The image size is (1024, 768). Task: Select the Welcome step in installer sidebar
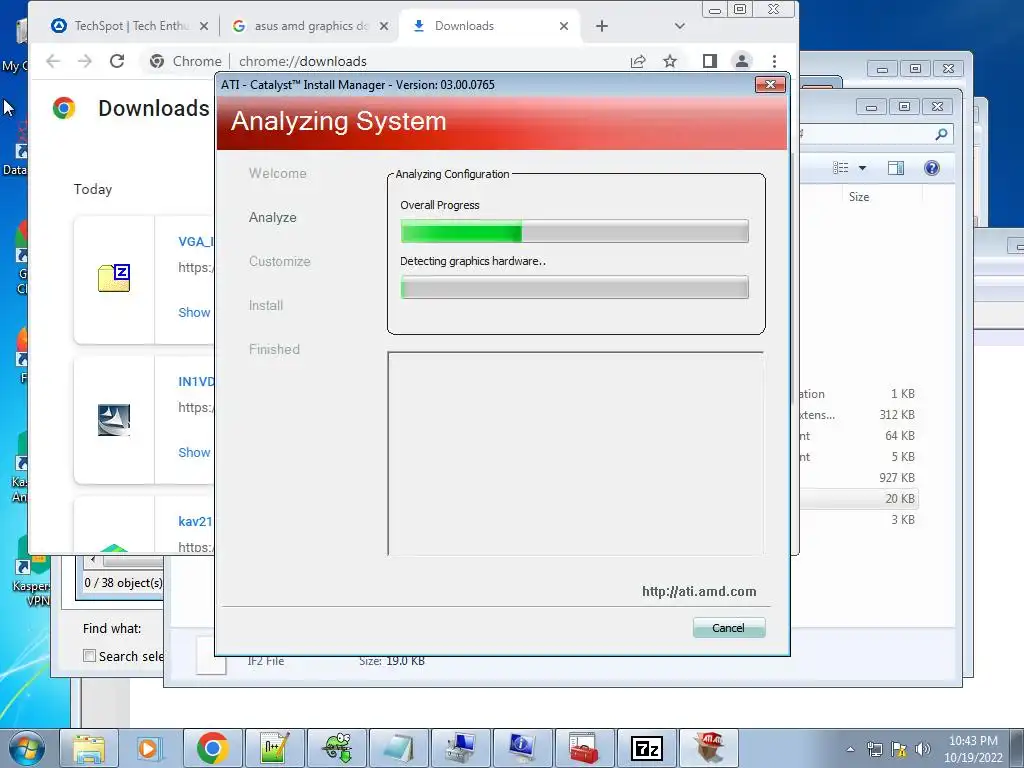[278, 173]
